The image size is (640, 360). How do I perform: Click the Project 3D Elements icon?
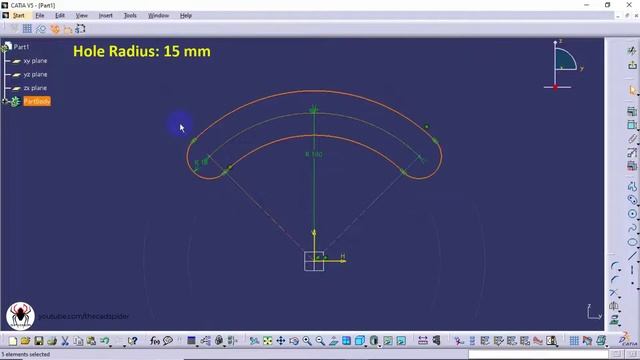click(614, 320)
